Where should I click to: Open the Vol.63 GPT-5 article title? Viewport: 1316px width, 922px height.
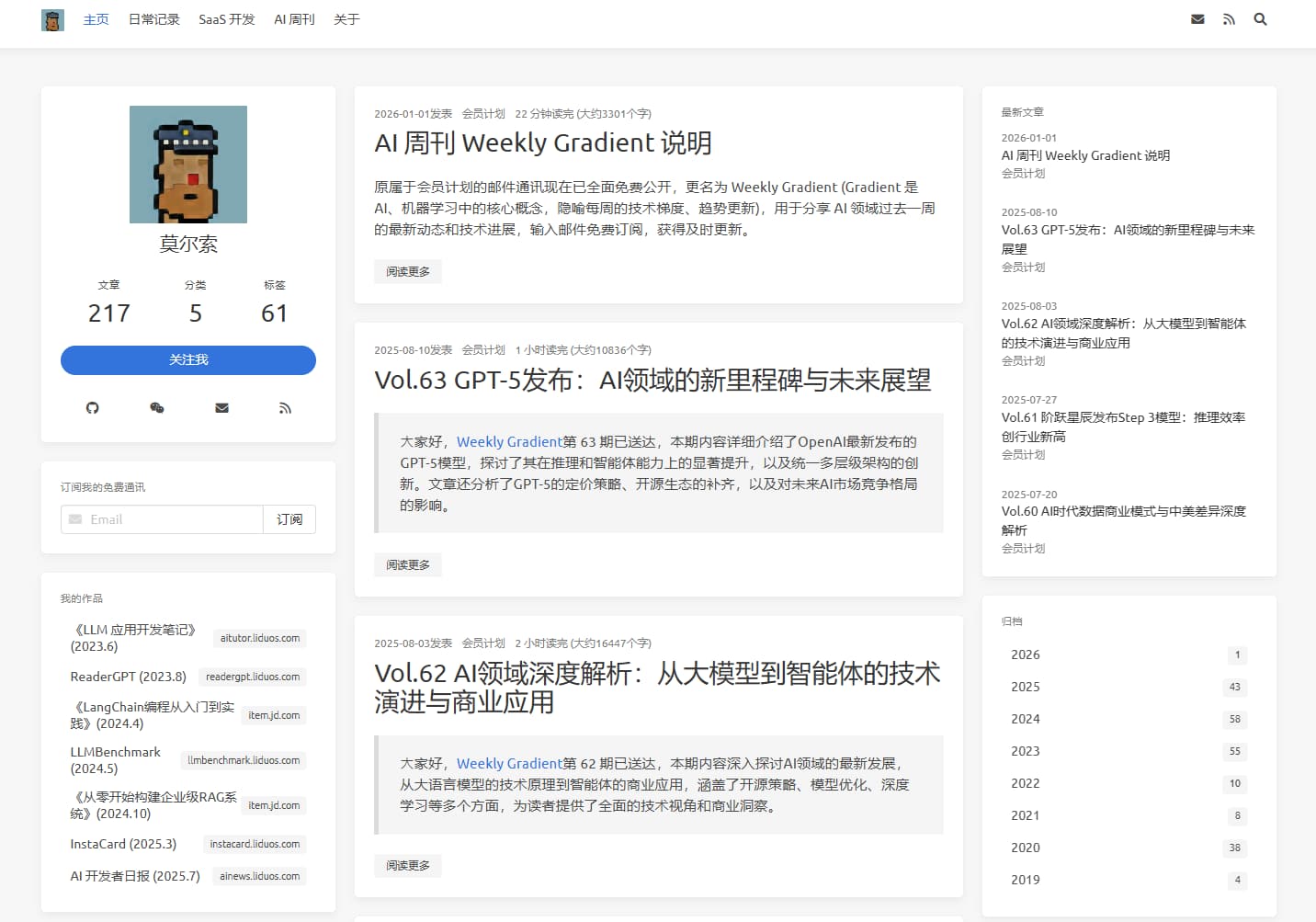(x=652, y=380)
